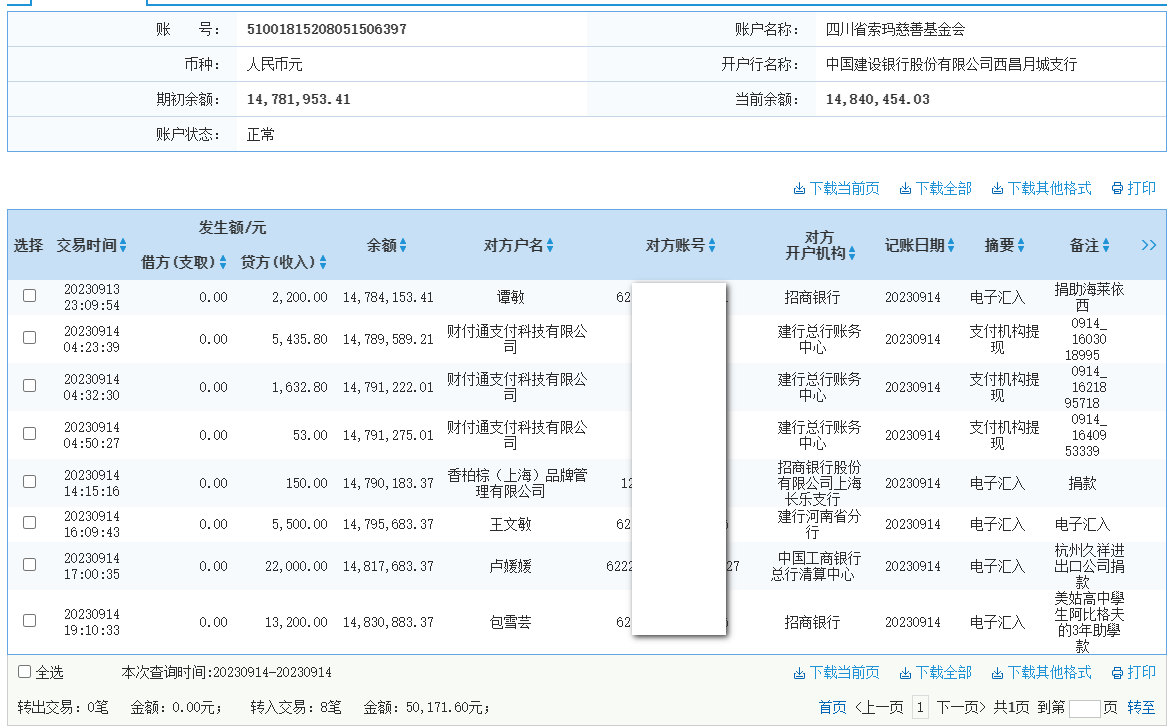Select checkbox for 53.00 transaction row

click(30, 434)
